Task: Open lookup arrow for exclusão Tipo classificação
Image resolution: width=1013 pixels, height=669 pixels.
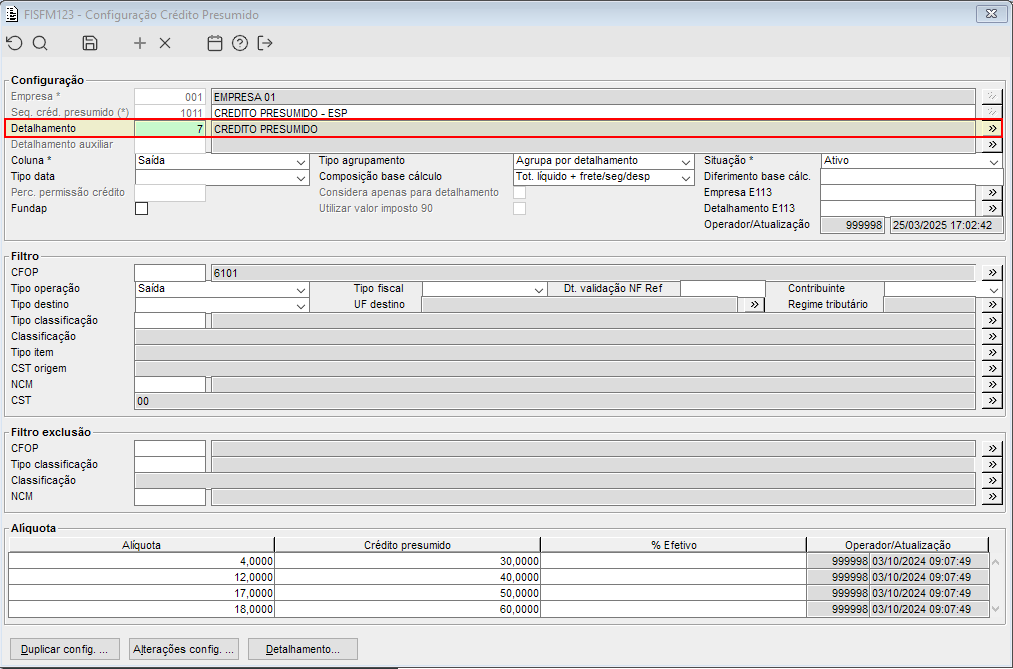Action: tap(992, 464)
